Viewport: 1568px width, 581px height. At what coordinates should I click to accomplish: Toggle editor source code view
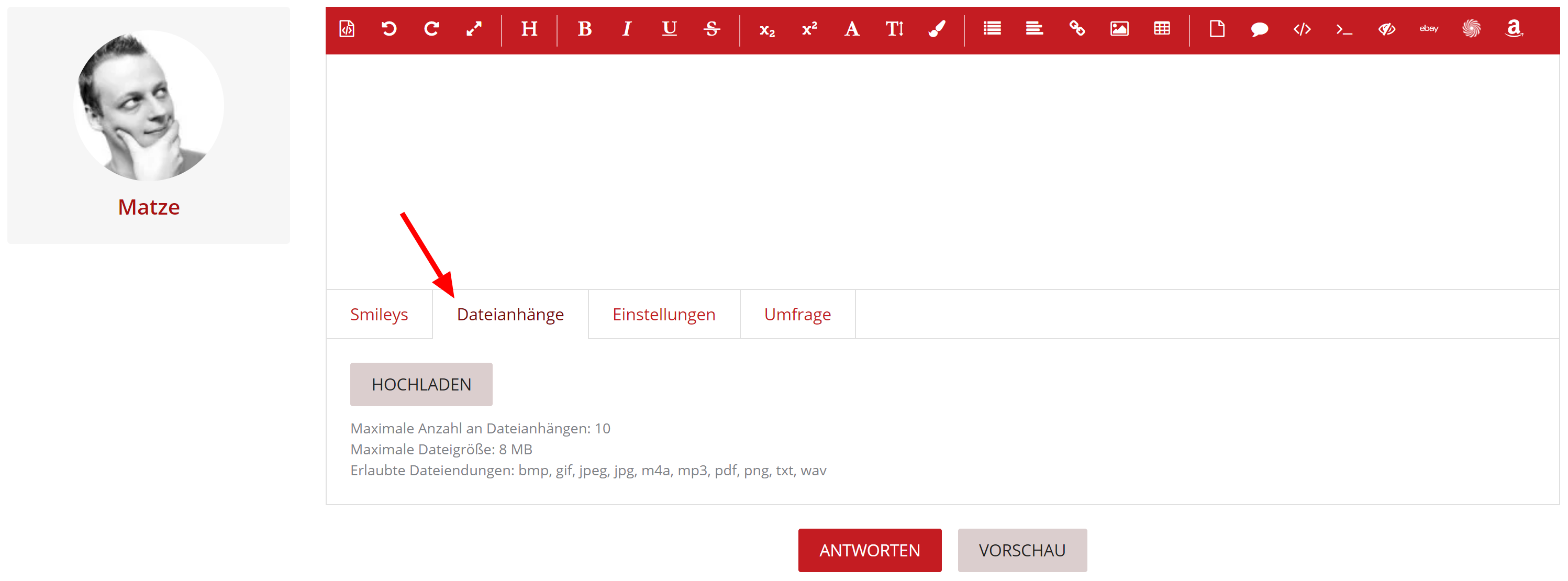click(347, 29)
